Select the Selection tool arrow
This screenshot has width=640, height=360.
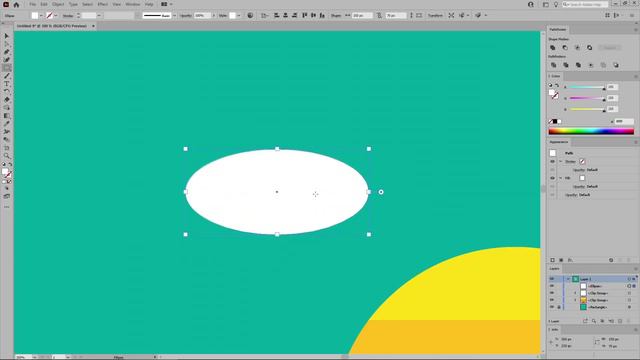[x=7, y=36]
